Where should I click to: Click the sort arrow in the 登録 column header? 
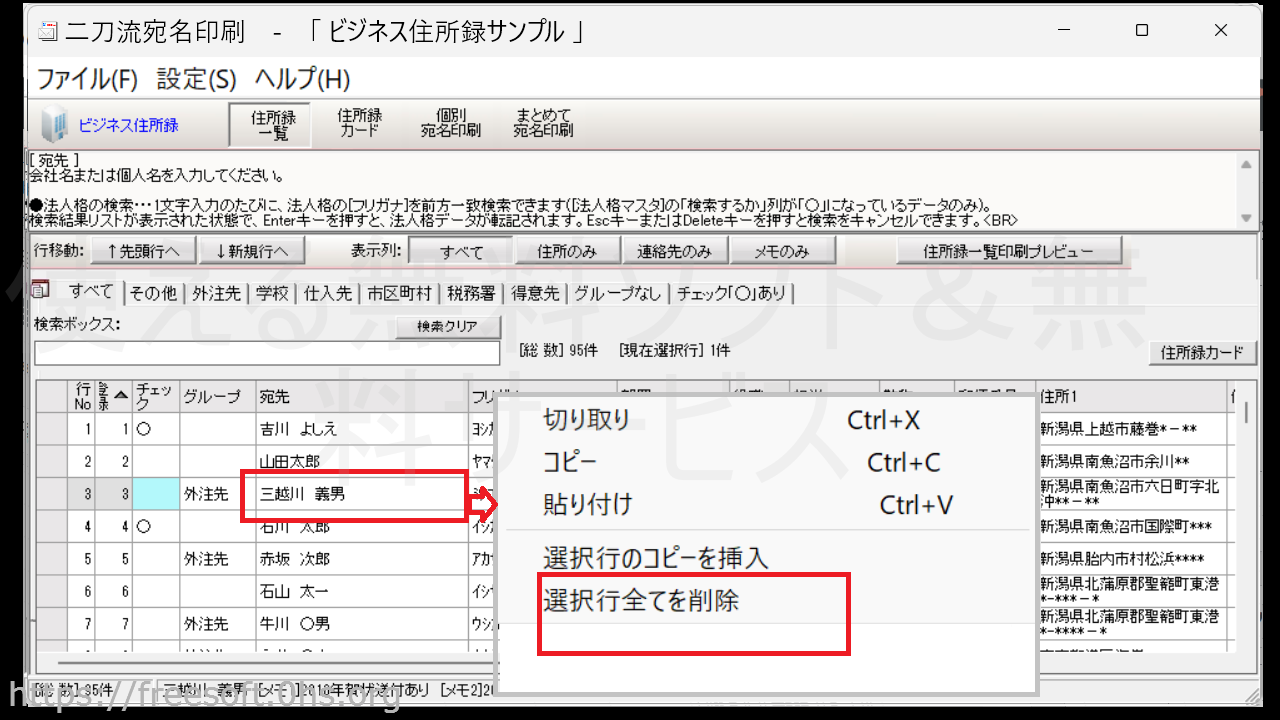(x=121, y=395)
